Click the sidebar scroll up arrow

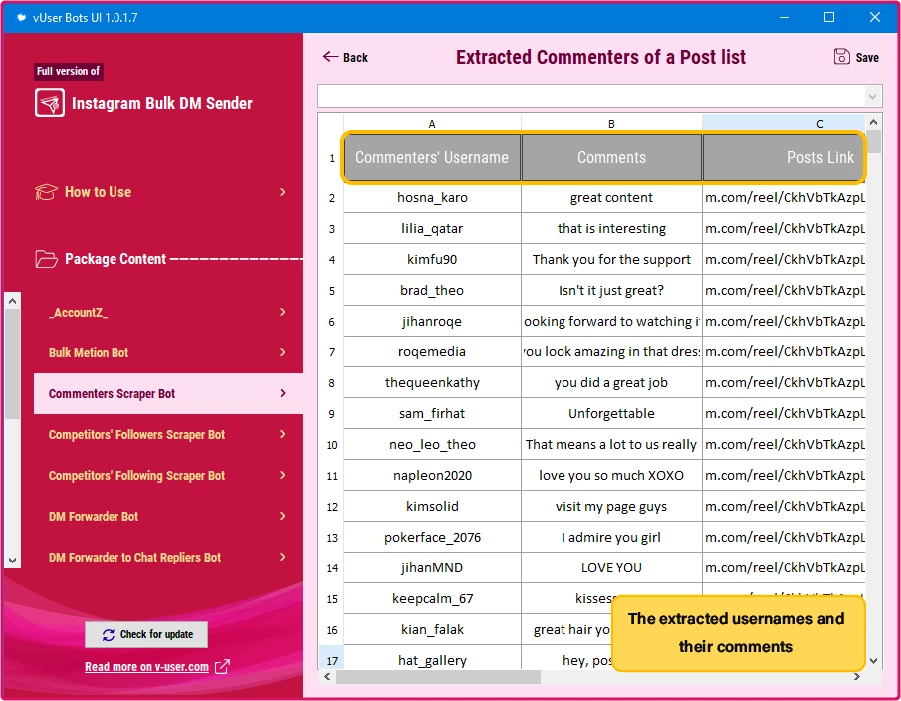[13, 301]
